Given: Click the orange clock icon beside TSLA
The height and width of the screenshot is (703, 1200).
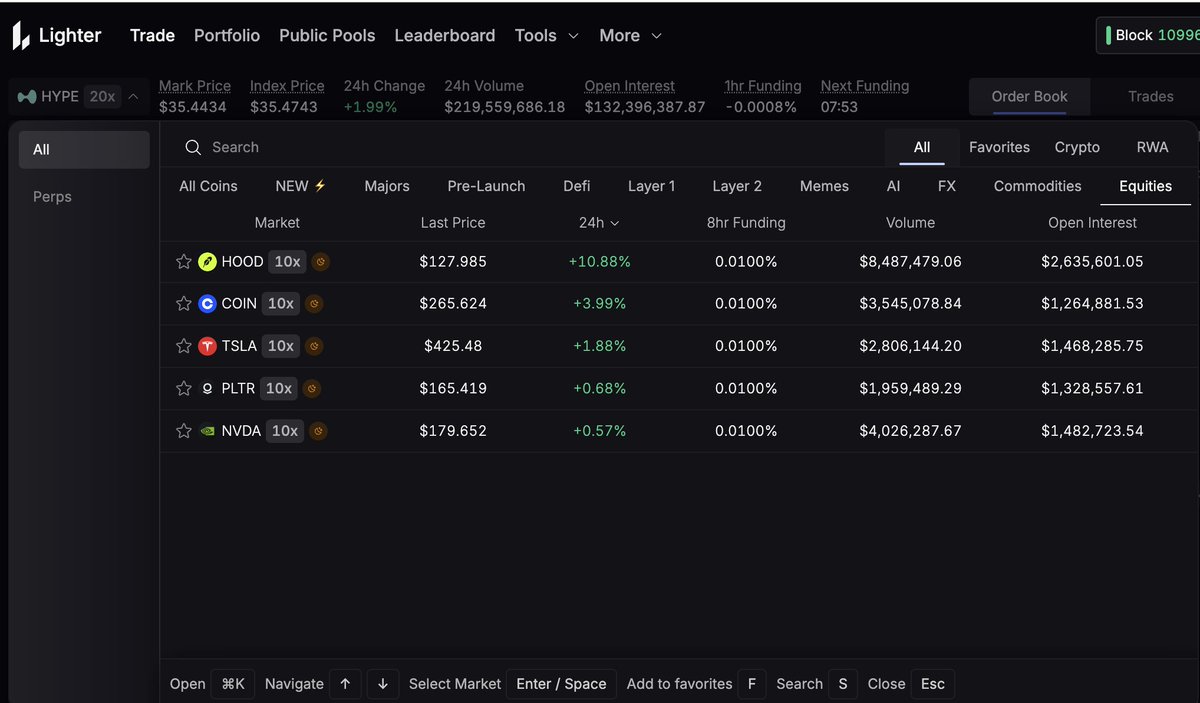Looking at the screenshot, I should tap(313, 346).
